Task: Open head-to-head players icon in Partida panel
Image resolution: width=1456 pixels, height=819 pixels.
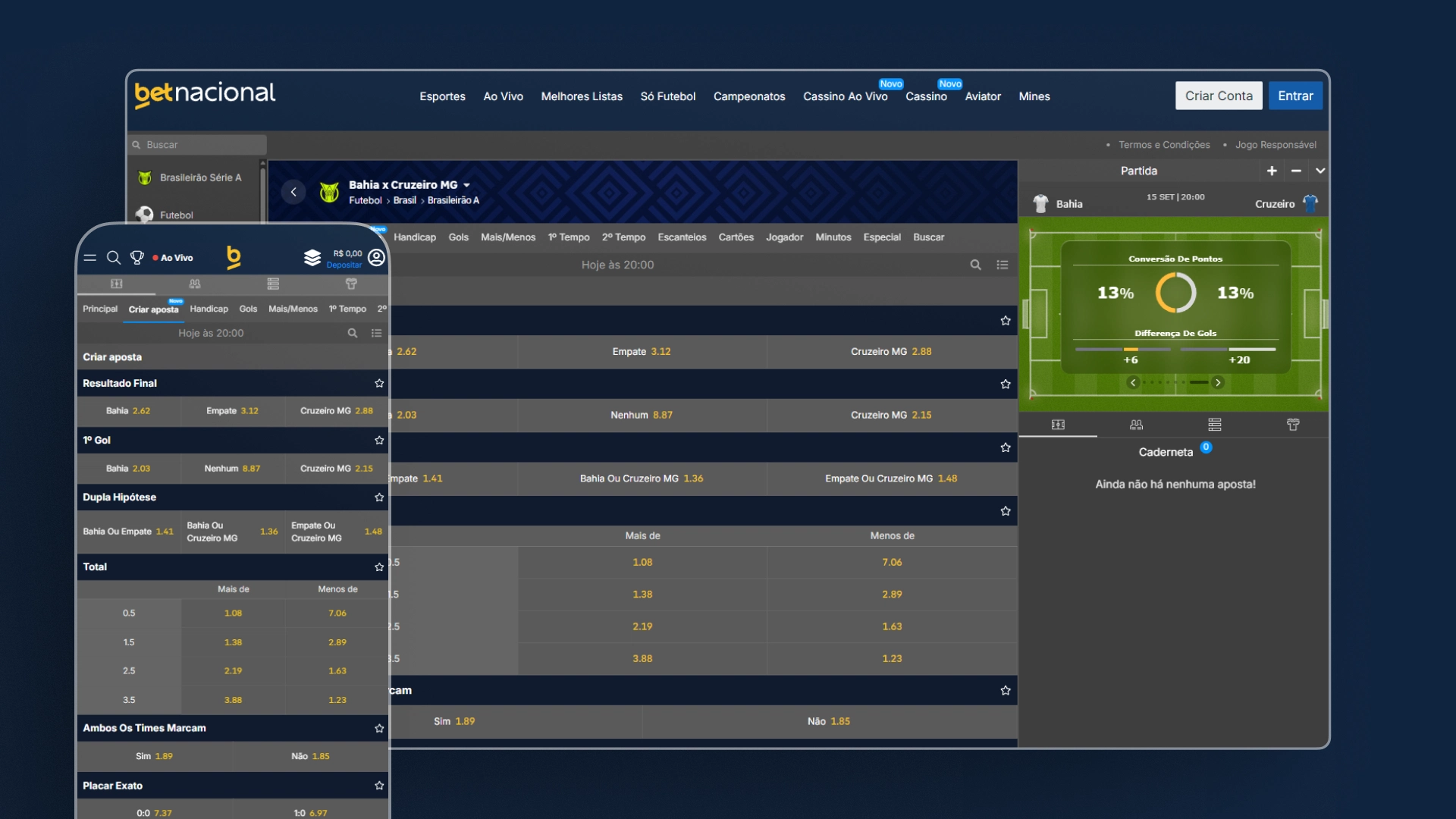Action: tap(1136, 425)
